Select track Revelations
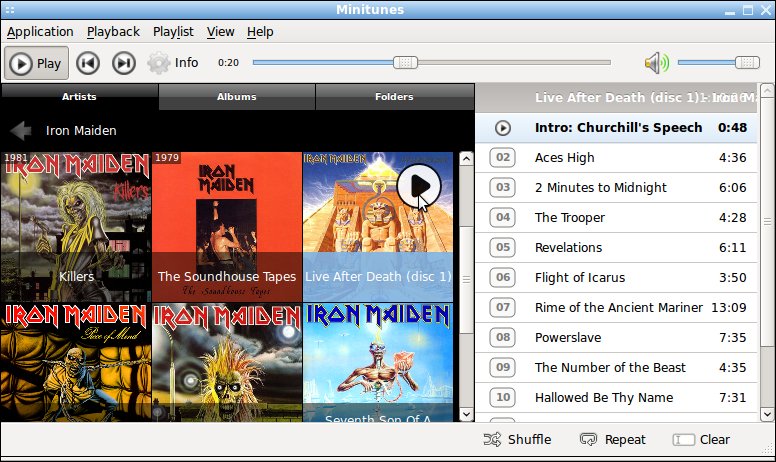 616,247
